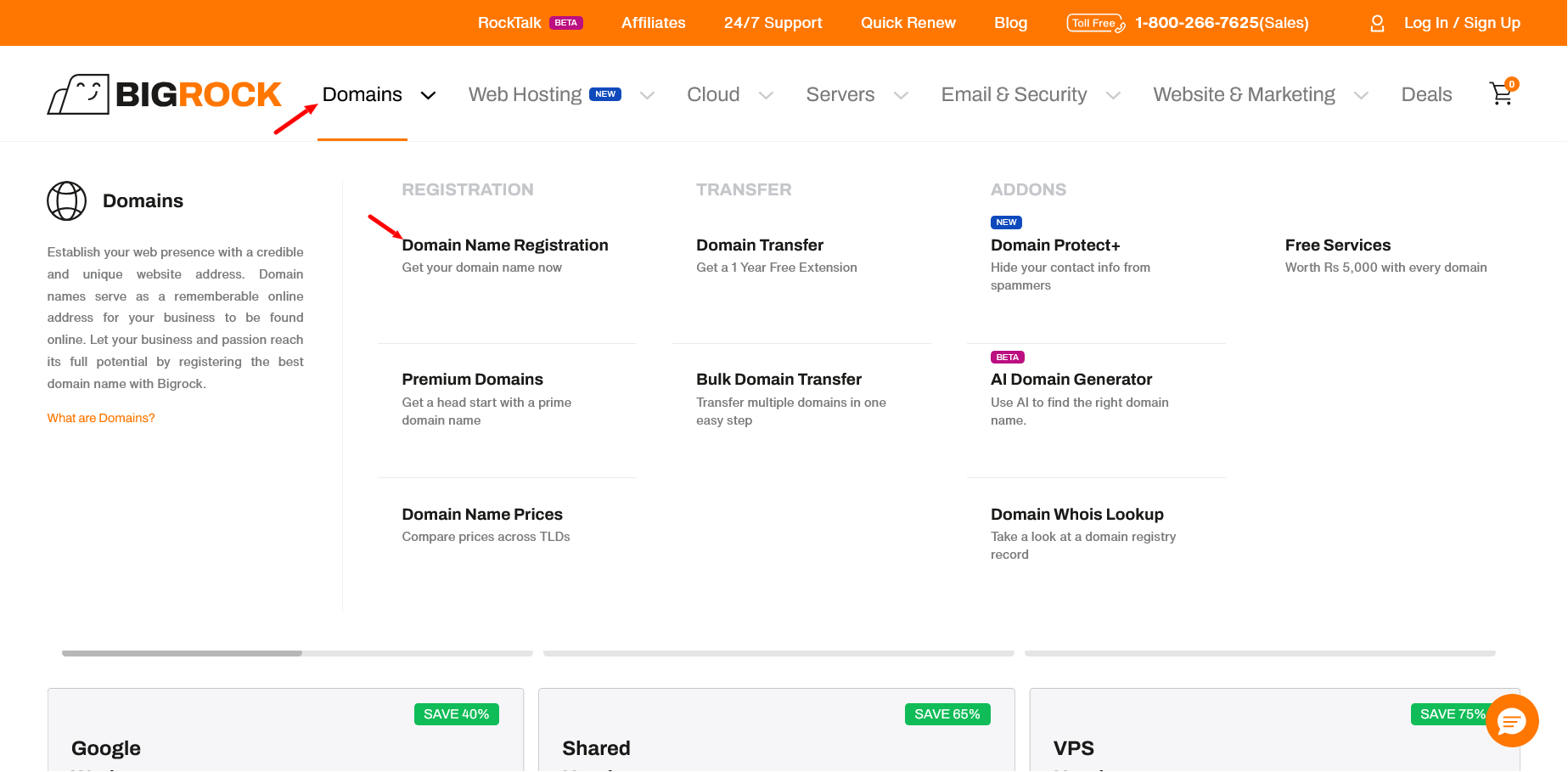
Task: Open the Website & Marketing nav menu
Action: 1244,94
